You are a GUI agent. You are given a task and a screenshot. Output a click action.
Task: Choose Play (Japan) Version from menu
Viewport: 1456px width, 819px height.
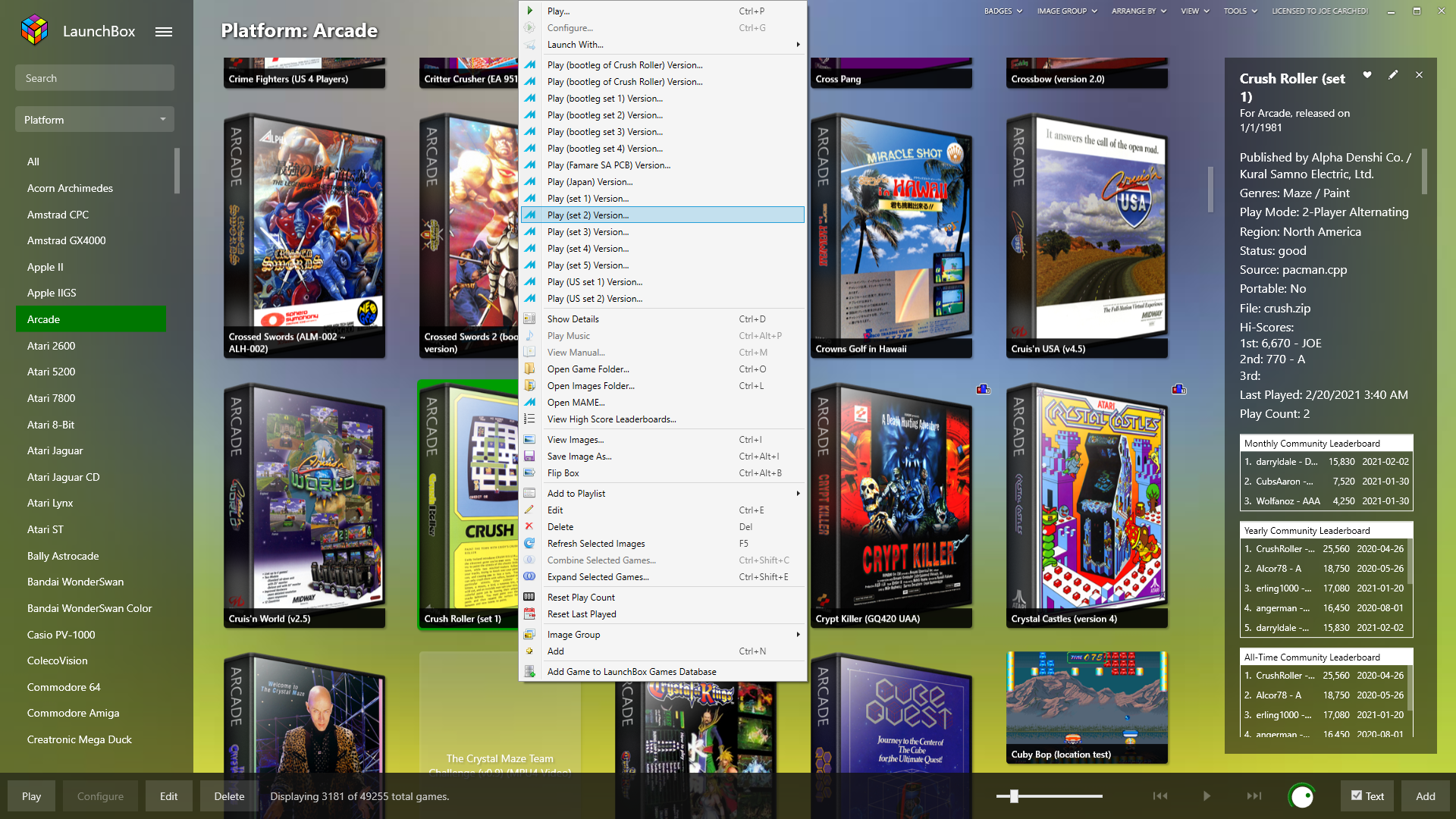point(663,182)
